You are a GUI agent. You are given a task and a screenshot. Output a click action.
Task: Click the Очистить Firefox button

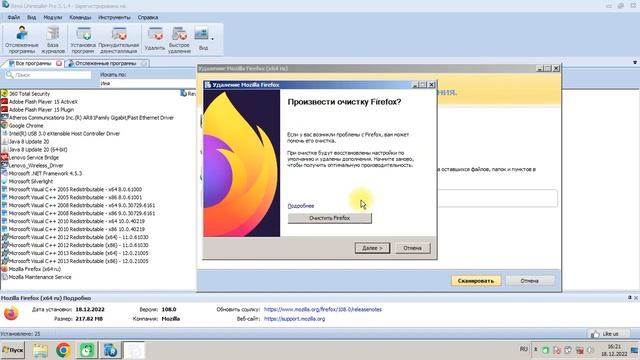[x=329, y=218]
